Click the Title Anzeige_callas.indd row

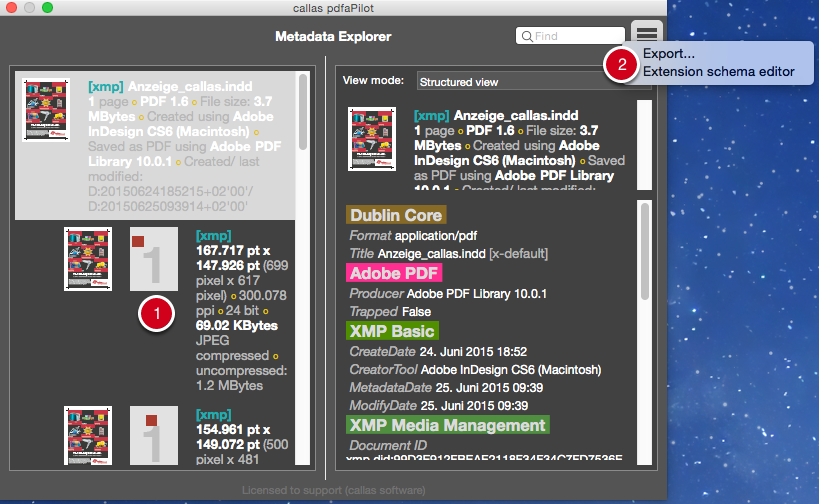click(449, 254)
